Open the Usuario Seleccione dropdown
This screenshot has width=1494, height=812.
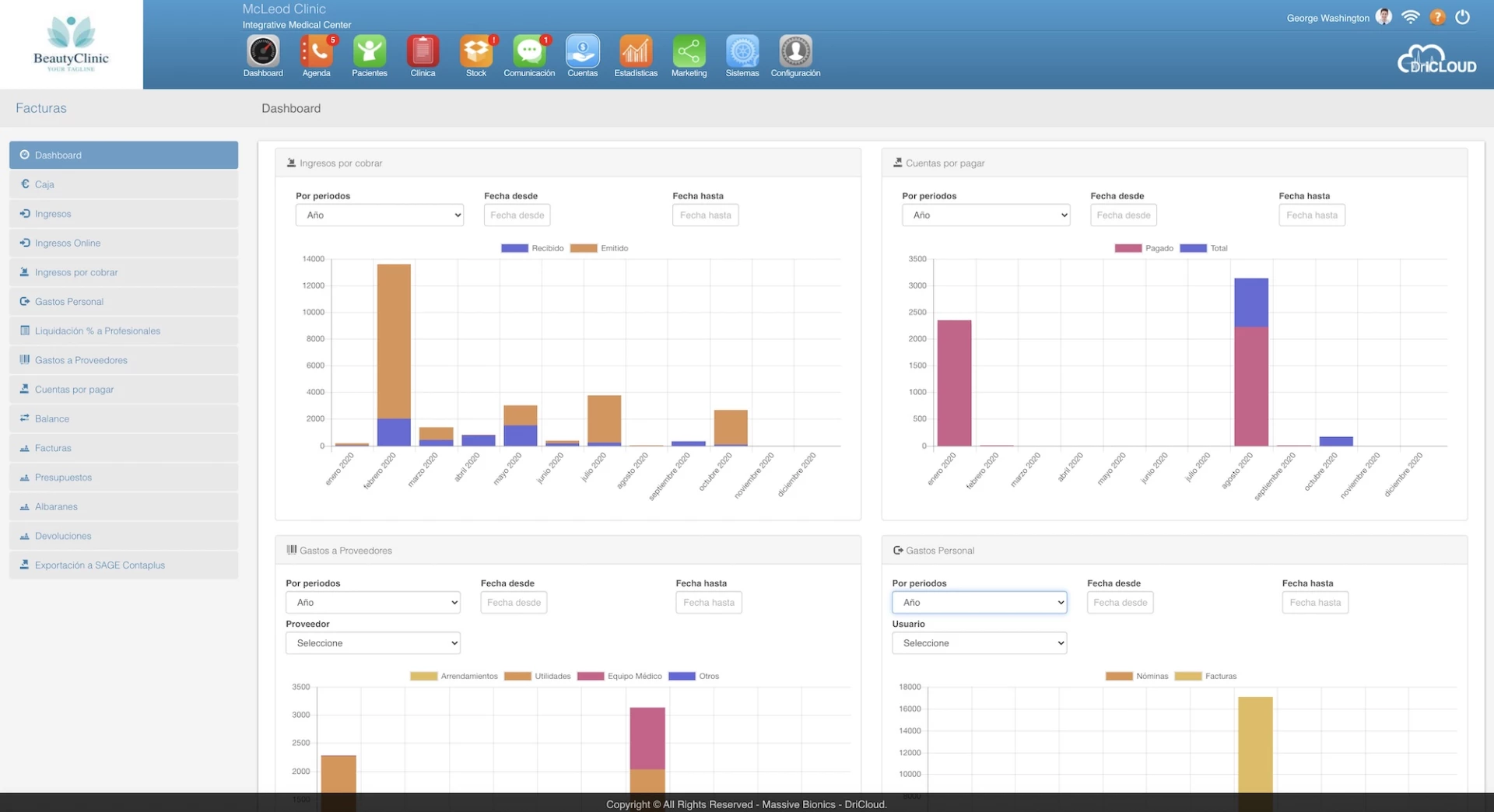pyautogui.click(x=979, y=643)
